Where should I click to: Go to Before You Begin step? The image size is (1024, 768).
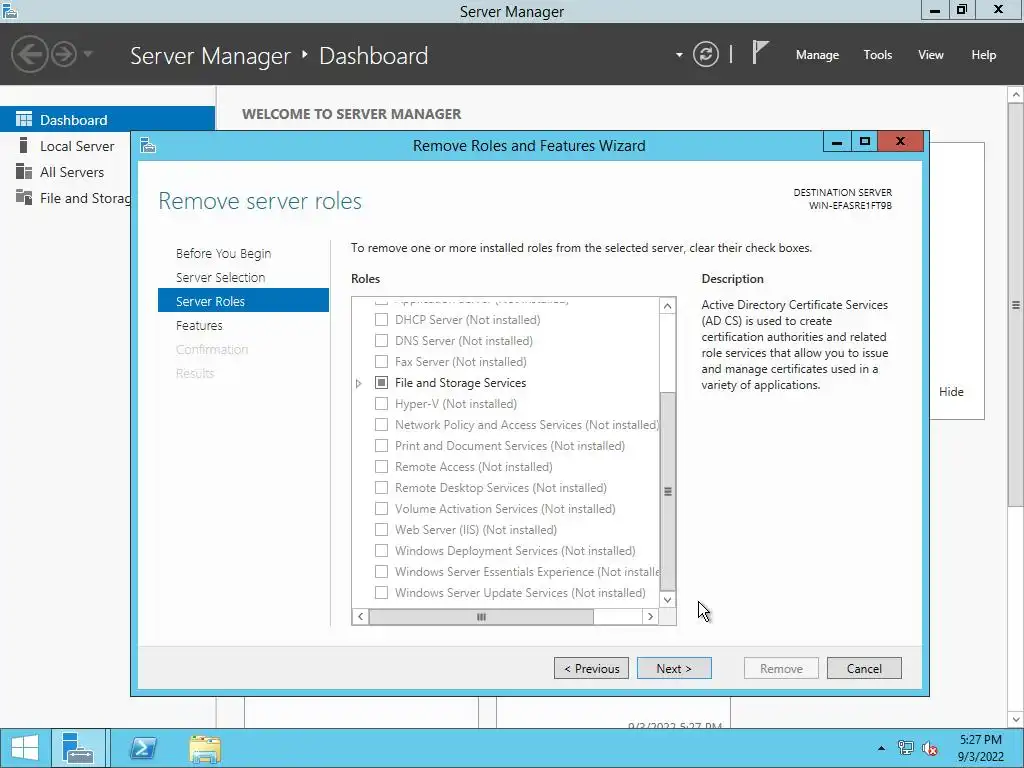coord(223,253)
